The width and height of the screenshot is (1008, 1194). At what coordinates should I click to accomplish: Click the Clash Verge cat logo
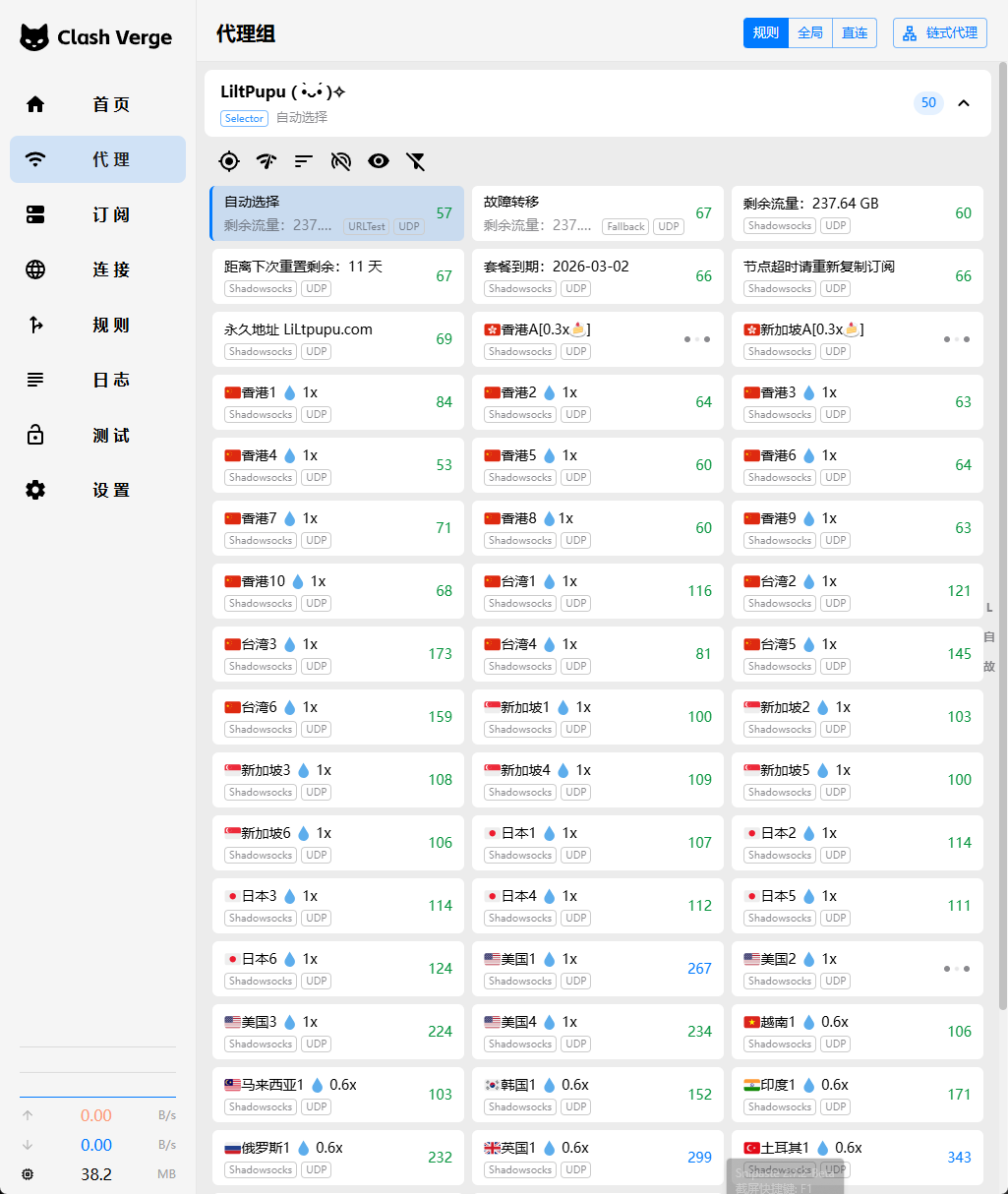pyautogui.click(x=34, y=37)
